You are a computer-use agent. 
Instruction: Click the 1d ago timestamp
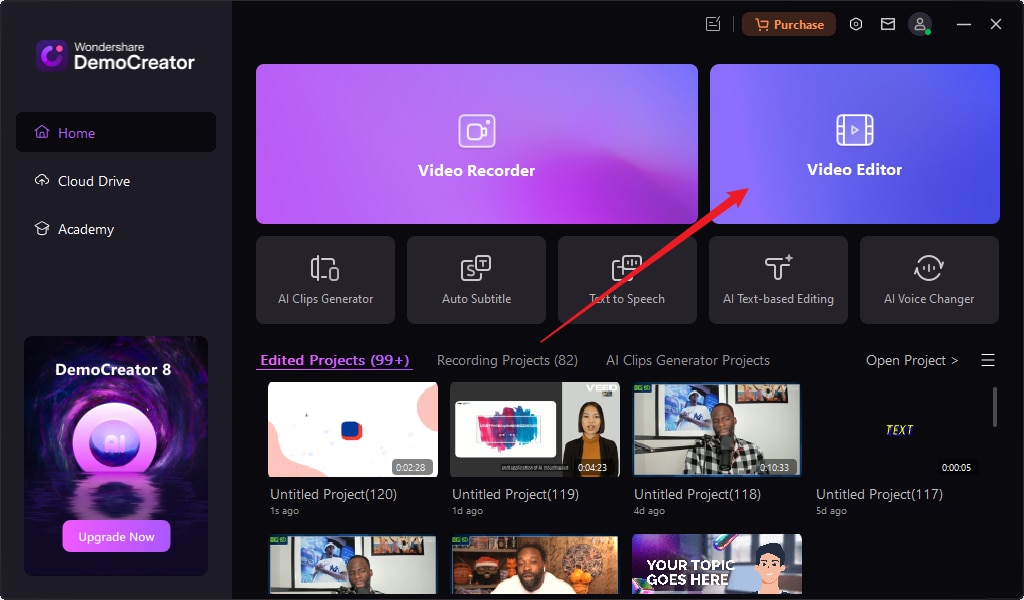coord(467,511)
